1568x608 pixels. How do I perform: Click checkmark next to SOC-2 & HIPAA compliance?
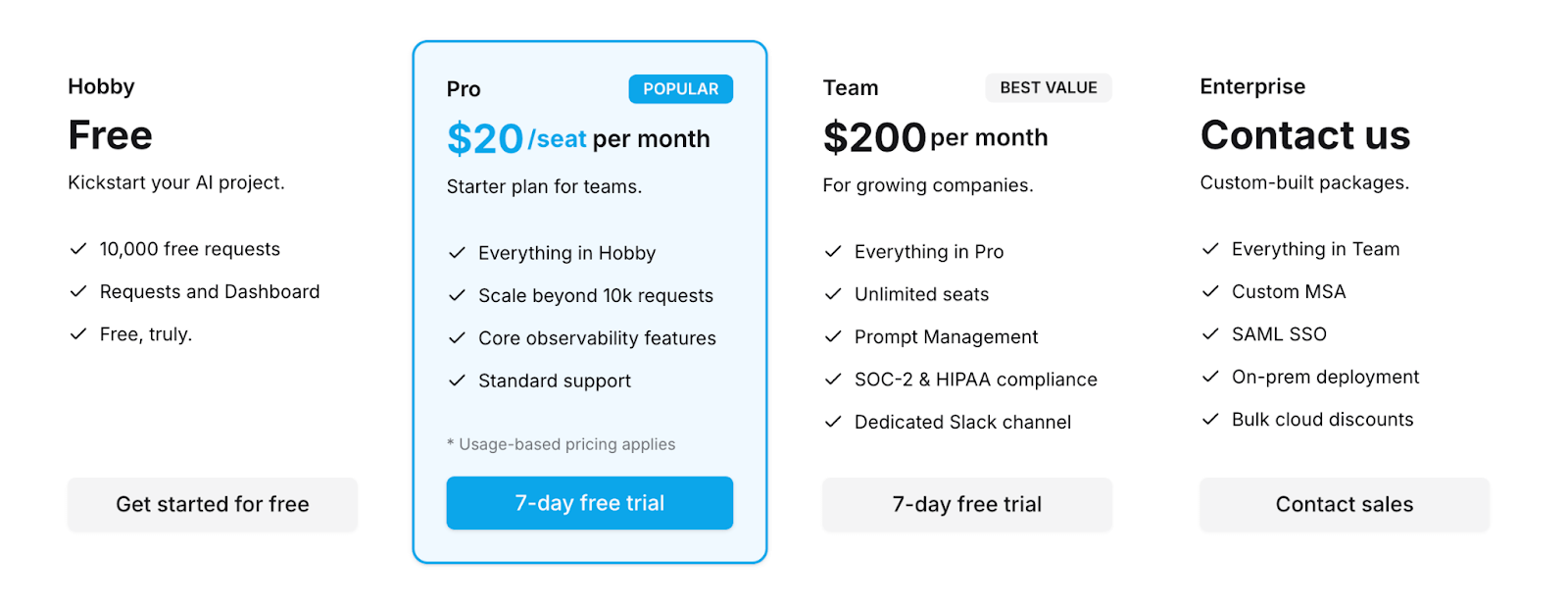[833, 380]
